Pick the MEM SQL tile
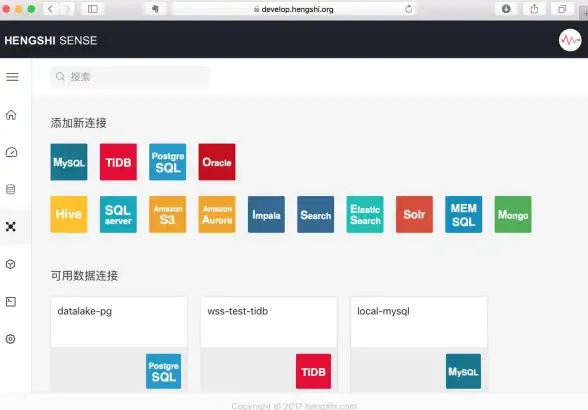The image size is (588, 410). [x=464, y=214]
